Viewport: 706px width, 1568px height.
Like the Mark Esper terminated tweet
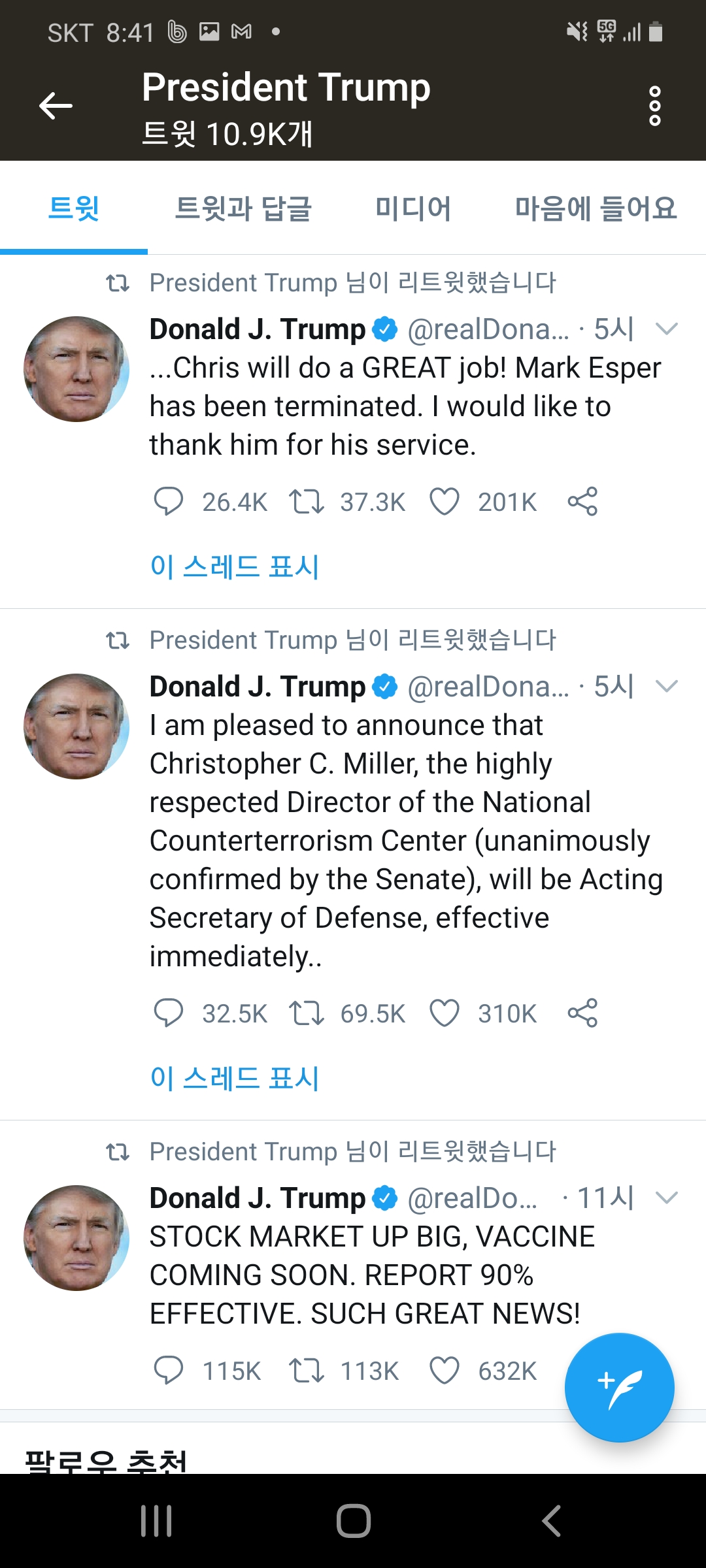point(445,502)
